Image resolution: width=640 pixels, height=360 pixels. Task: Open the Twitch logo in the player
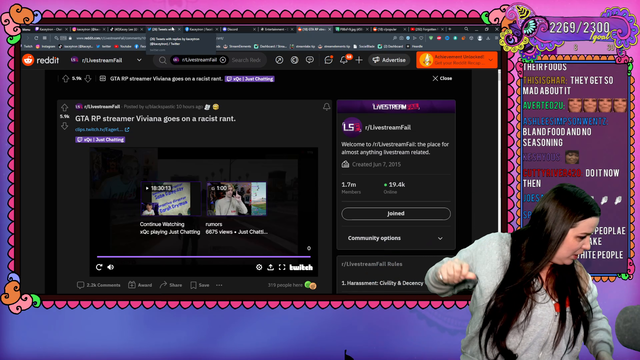(301, 267)
